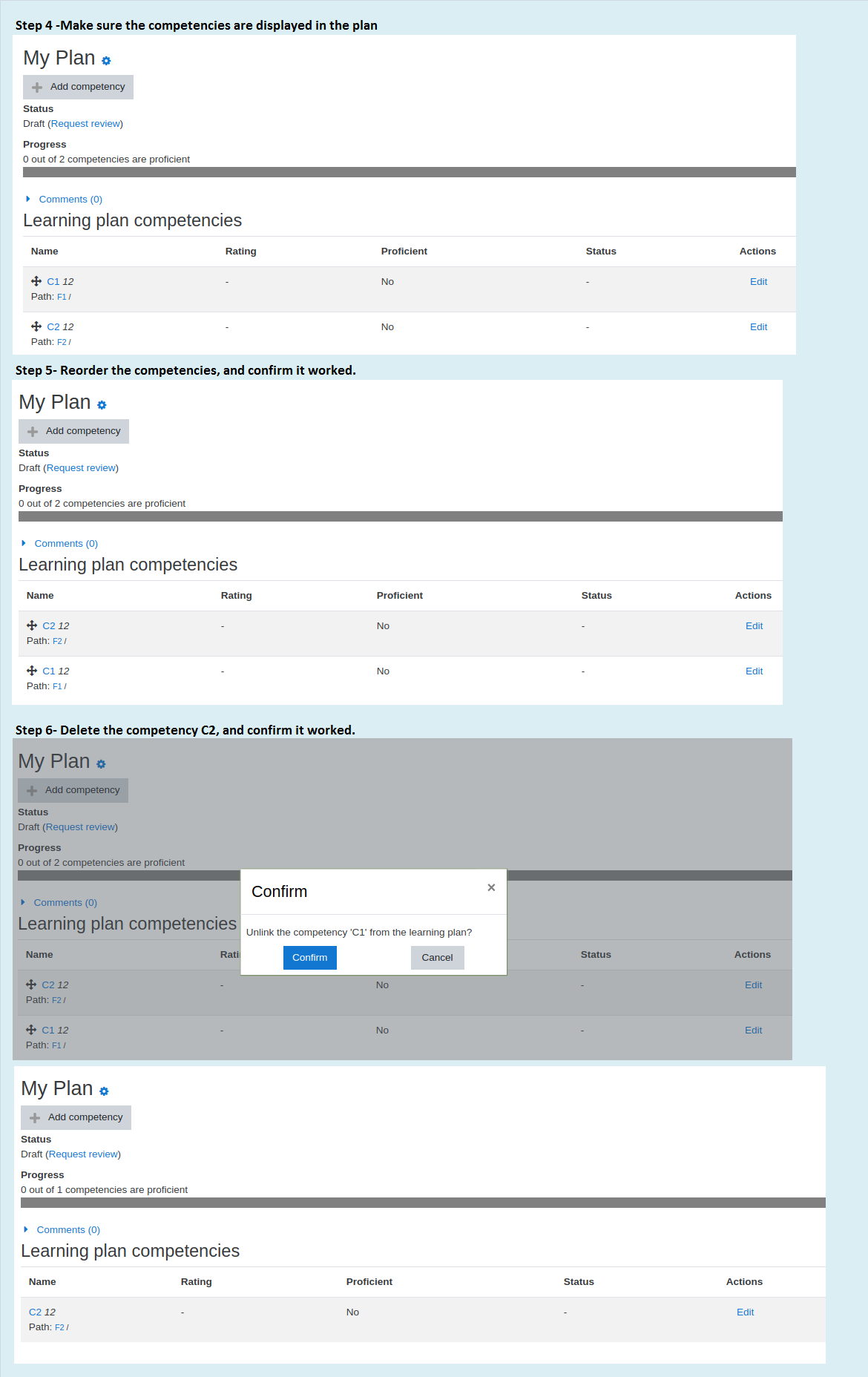Open path F2 for C2 in Step 5
The image size is (868, 1377).
[x=57, y=641]
